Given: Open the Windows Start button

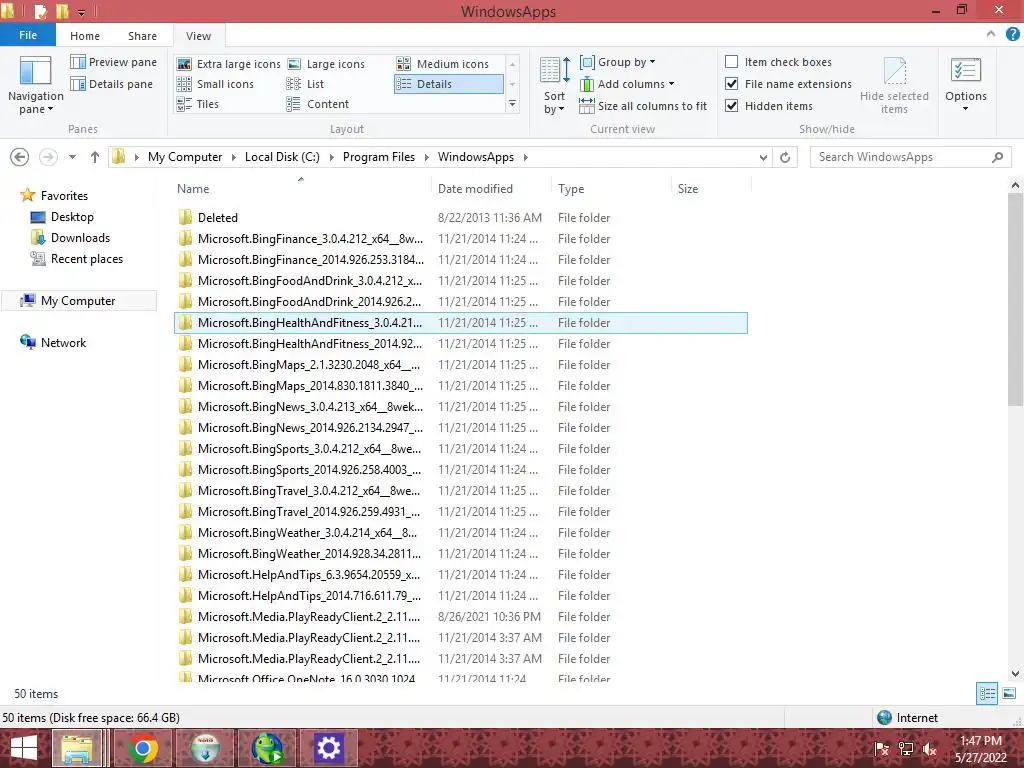Looking at the screenshot, I should point(24,748).
